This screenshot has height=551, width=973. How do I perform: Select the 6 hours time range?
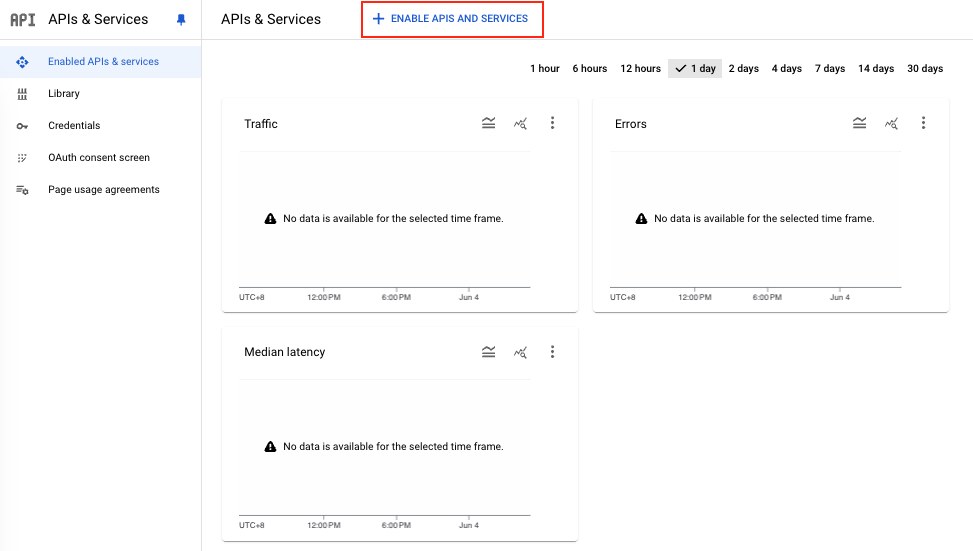[x=590, y=68]
